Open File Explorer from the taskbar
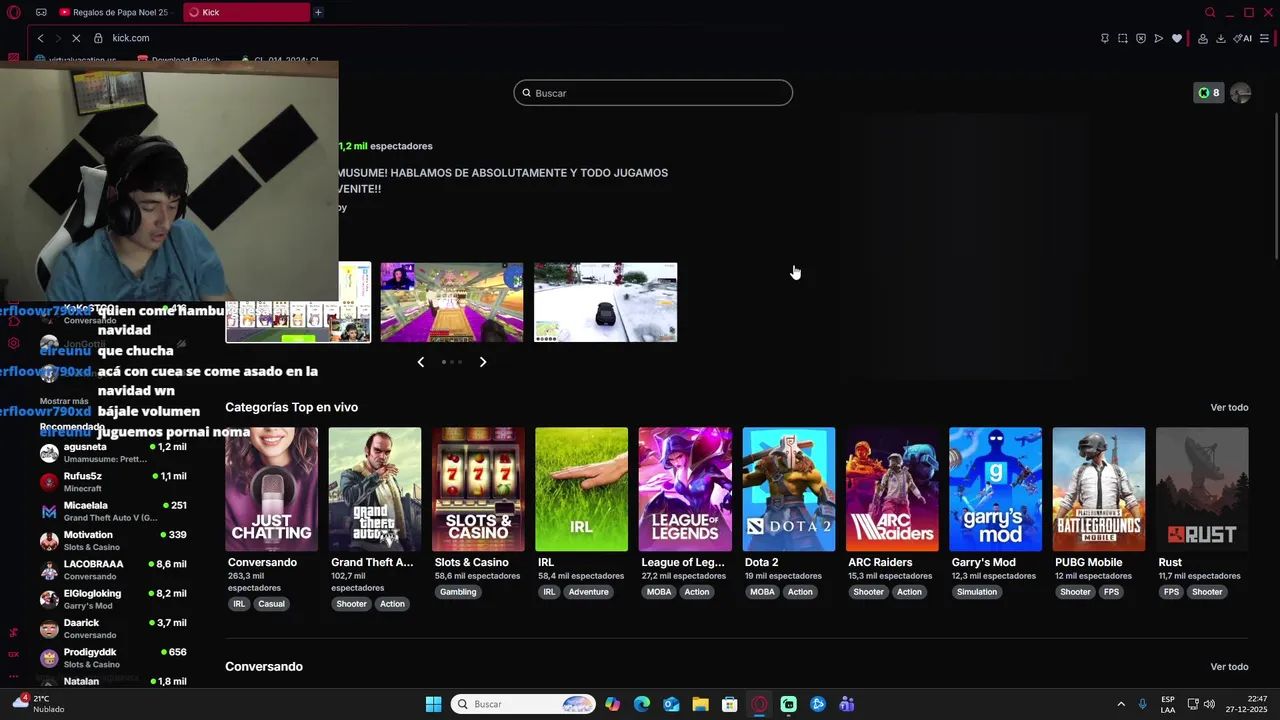1280x720 pixels. pyautogui.click(x=700, y=704)
